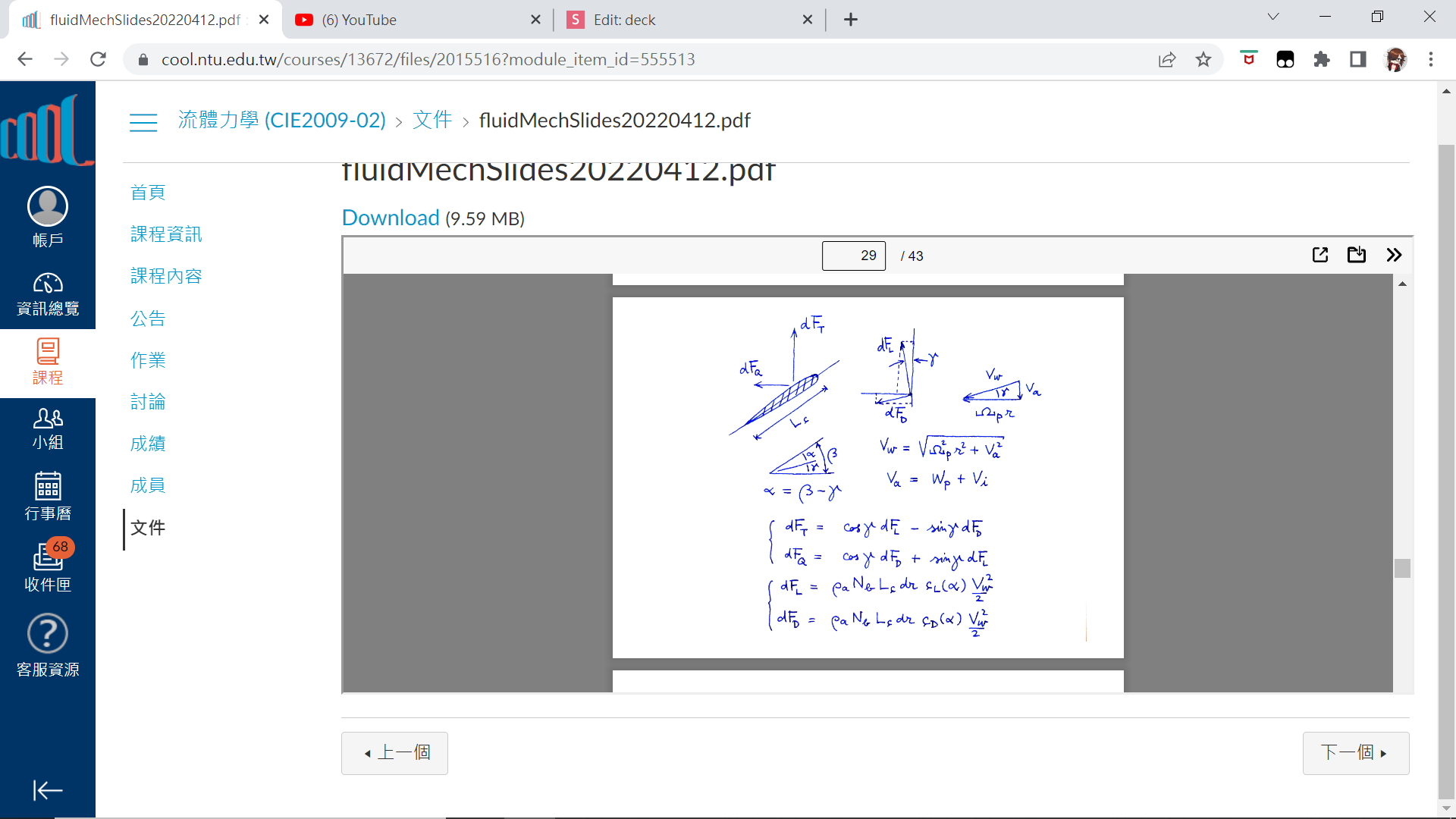Open the 小組 groups icon
This screenshot has height=819, width=1456.
pos(47,418)
